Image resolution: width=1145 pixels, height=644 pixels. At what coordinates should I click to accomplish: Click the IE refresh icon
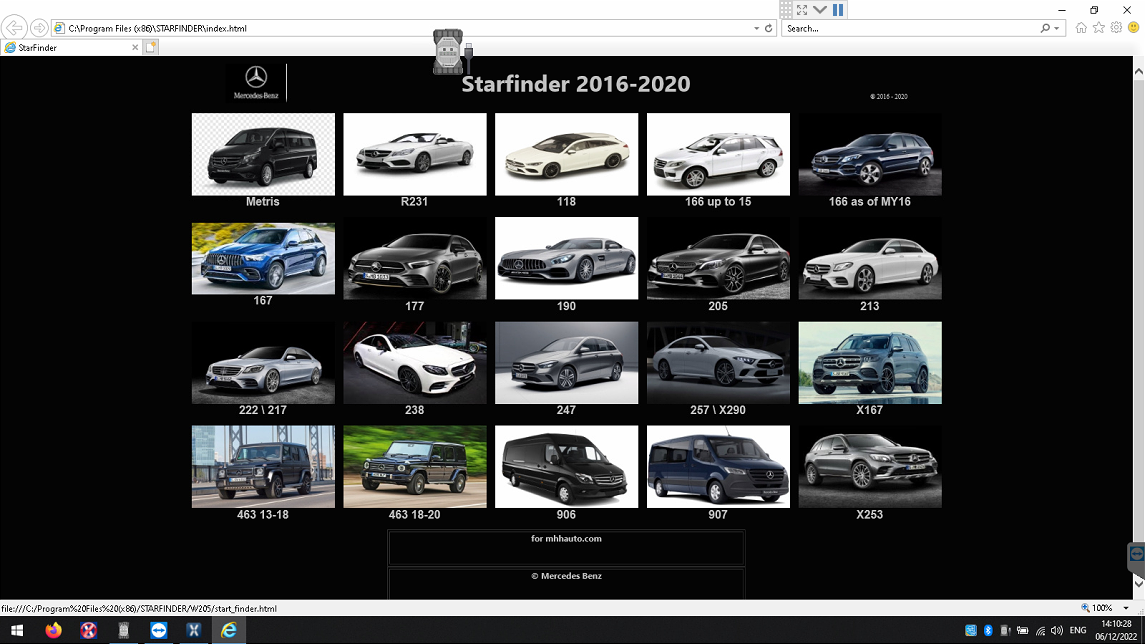(x=768, y=28)
